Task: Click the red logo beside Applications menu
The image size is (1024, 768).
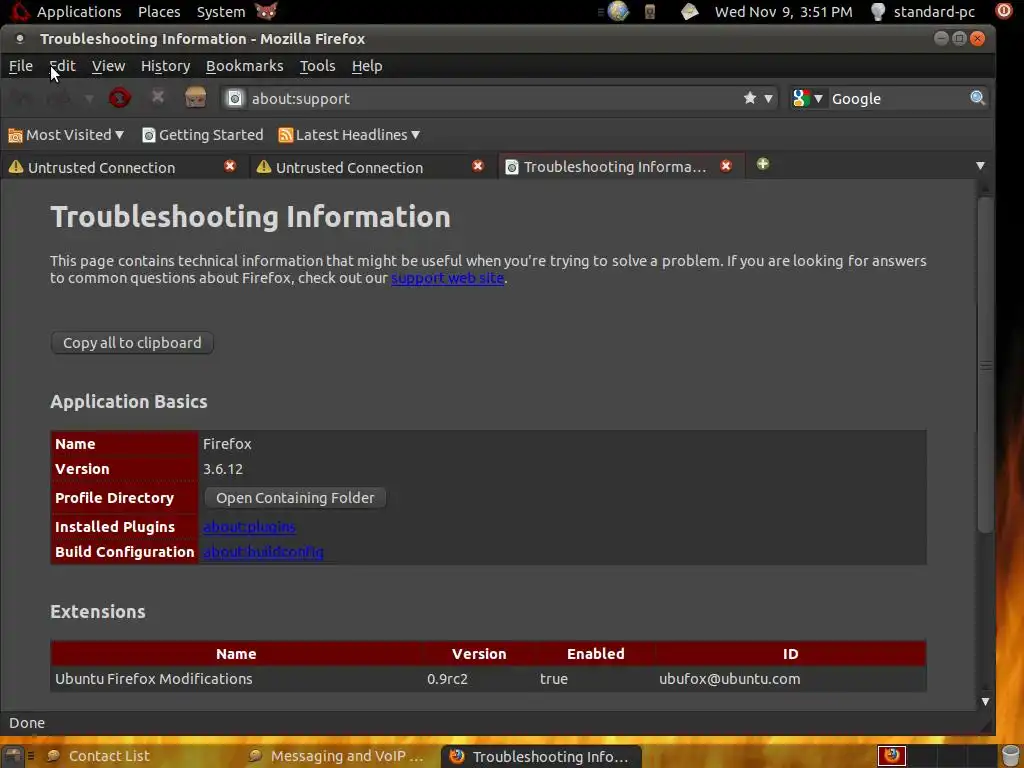Action: point(20,11)
